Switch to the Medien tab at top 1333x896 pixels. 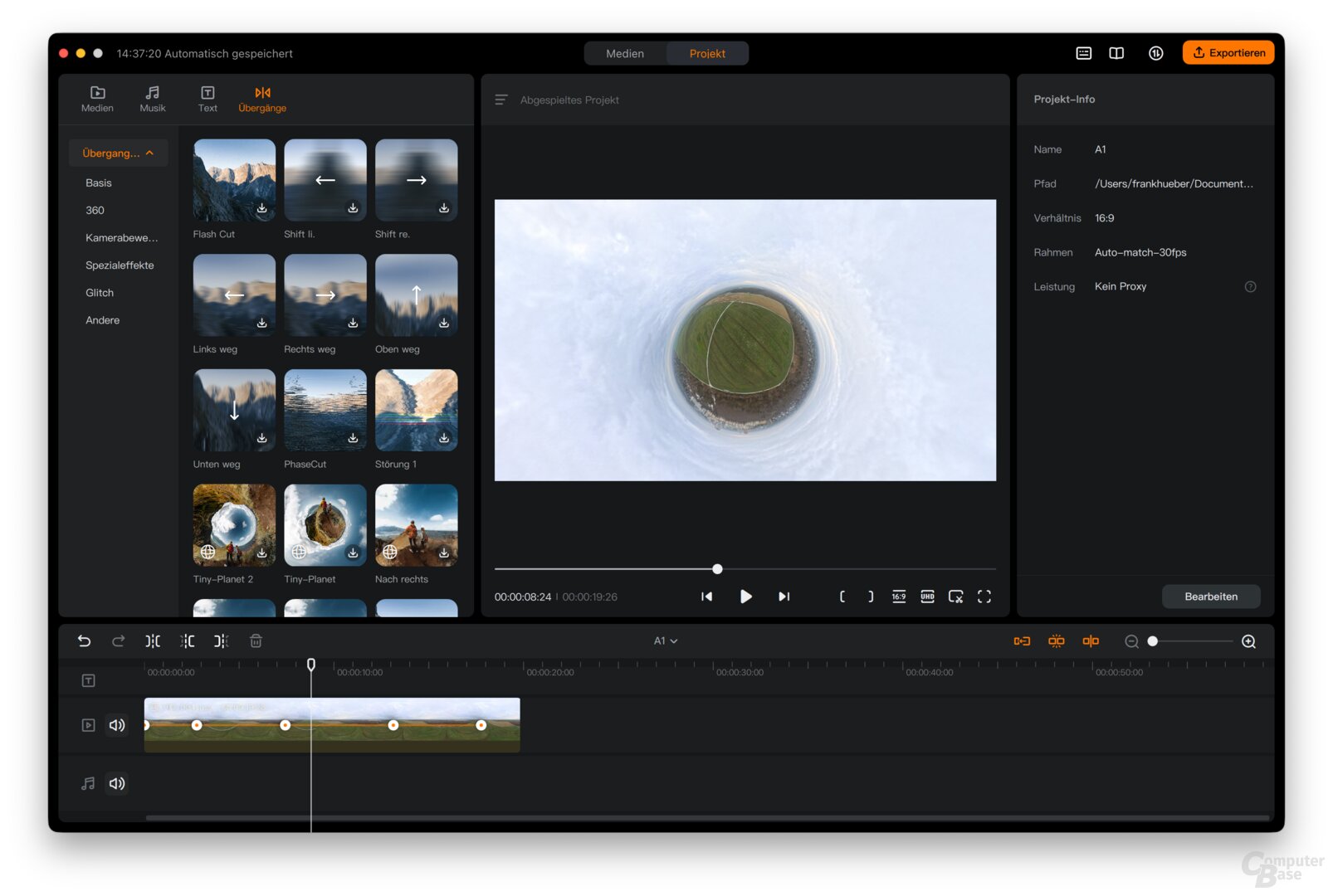pyautogui.click(x=625, y=53)
